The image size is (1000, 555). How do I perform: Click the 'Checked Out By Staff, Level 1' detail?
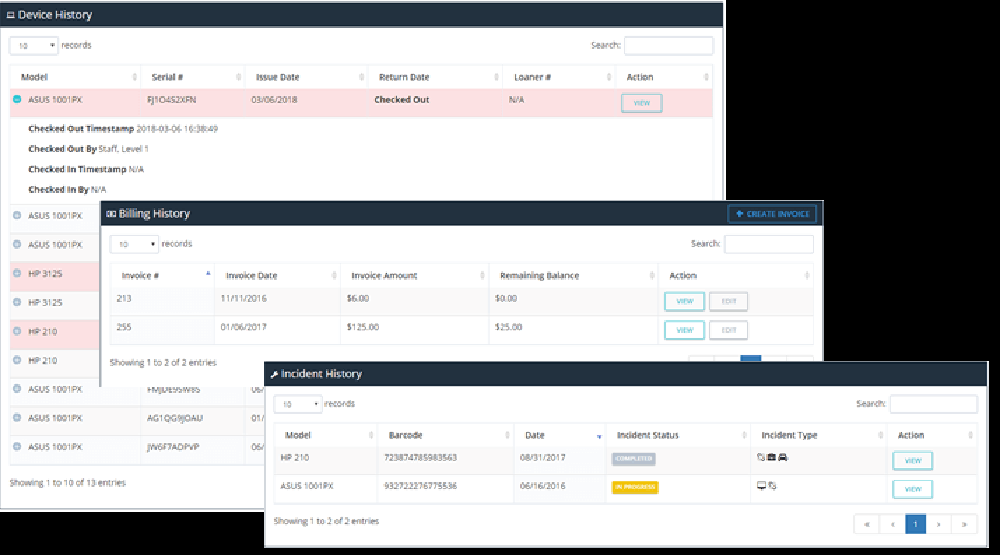[x=88, y=149]
